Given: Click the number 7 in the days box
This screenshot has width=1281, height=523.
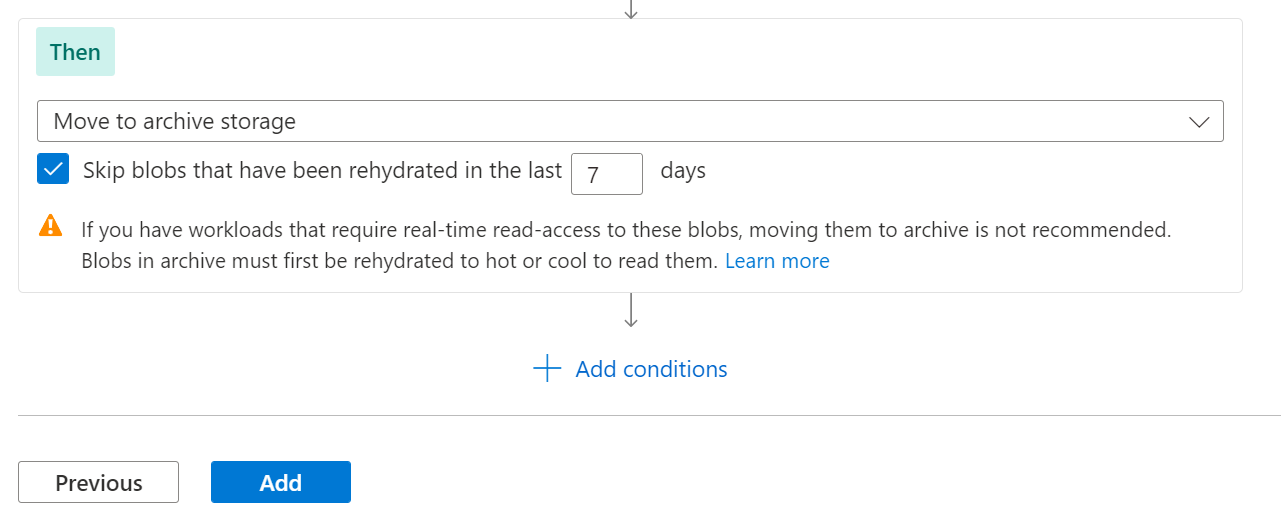Looking at the screenshot, I should pos(593,175).
